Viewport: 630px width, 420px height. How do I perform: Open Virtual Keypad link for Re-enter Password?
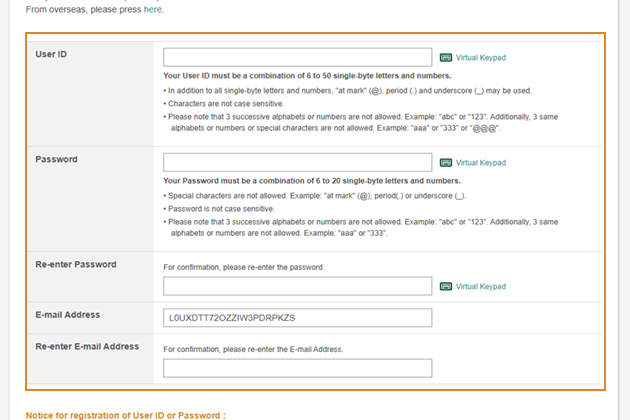(480, 286)
